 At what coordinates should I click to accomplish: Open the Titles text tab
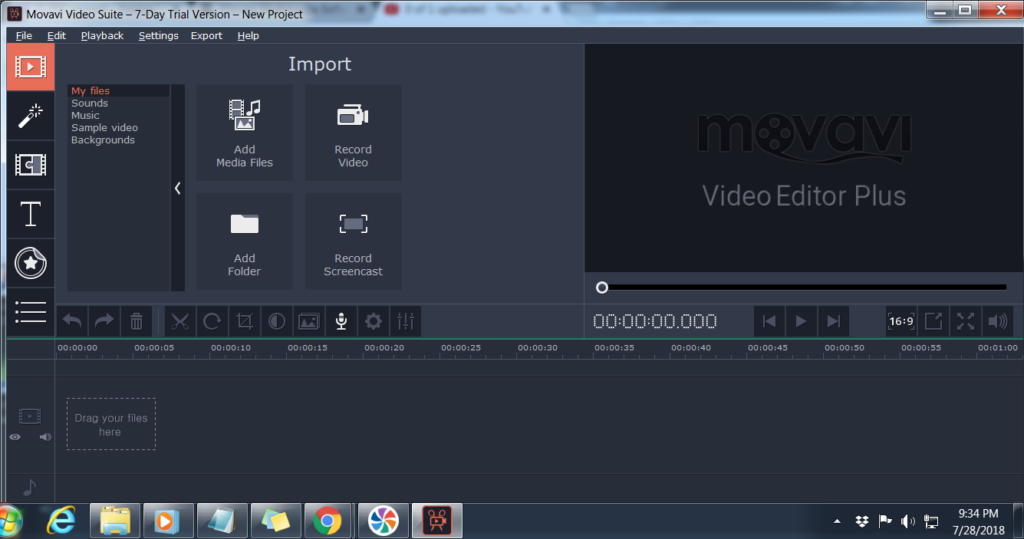31,214
